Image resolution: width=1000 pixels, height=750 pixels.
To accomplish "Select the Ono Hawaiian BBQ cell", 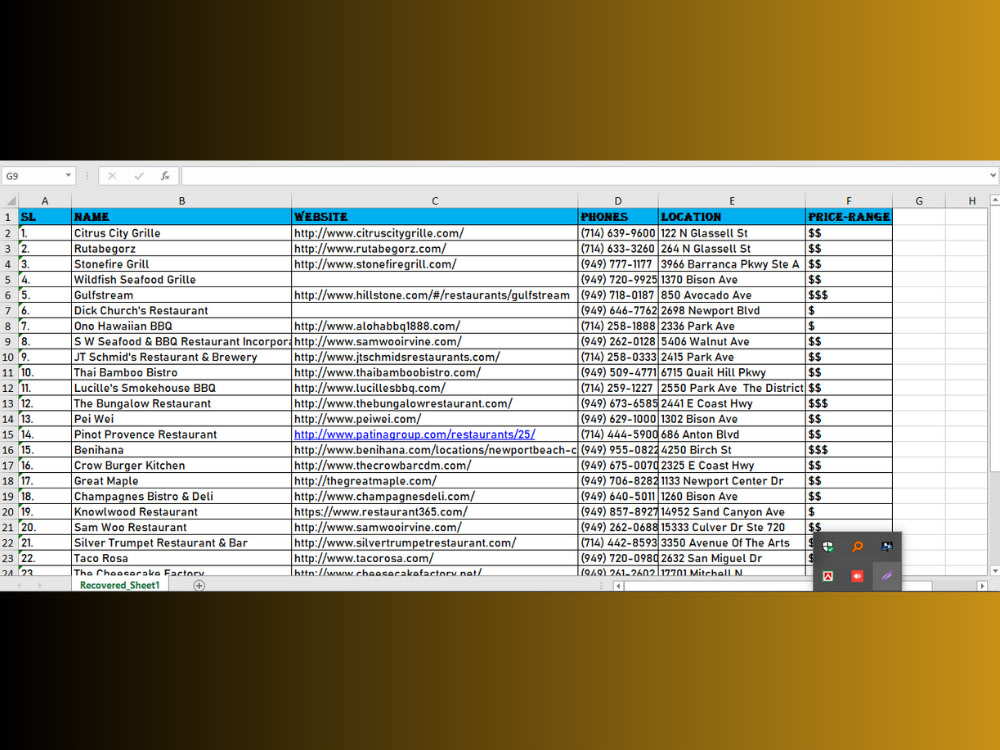I will (x=181, y=326).
